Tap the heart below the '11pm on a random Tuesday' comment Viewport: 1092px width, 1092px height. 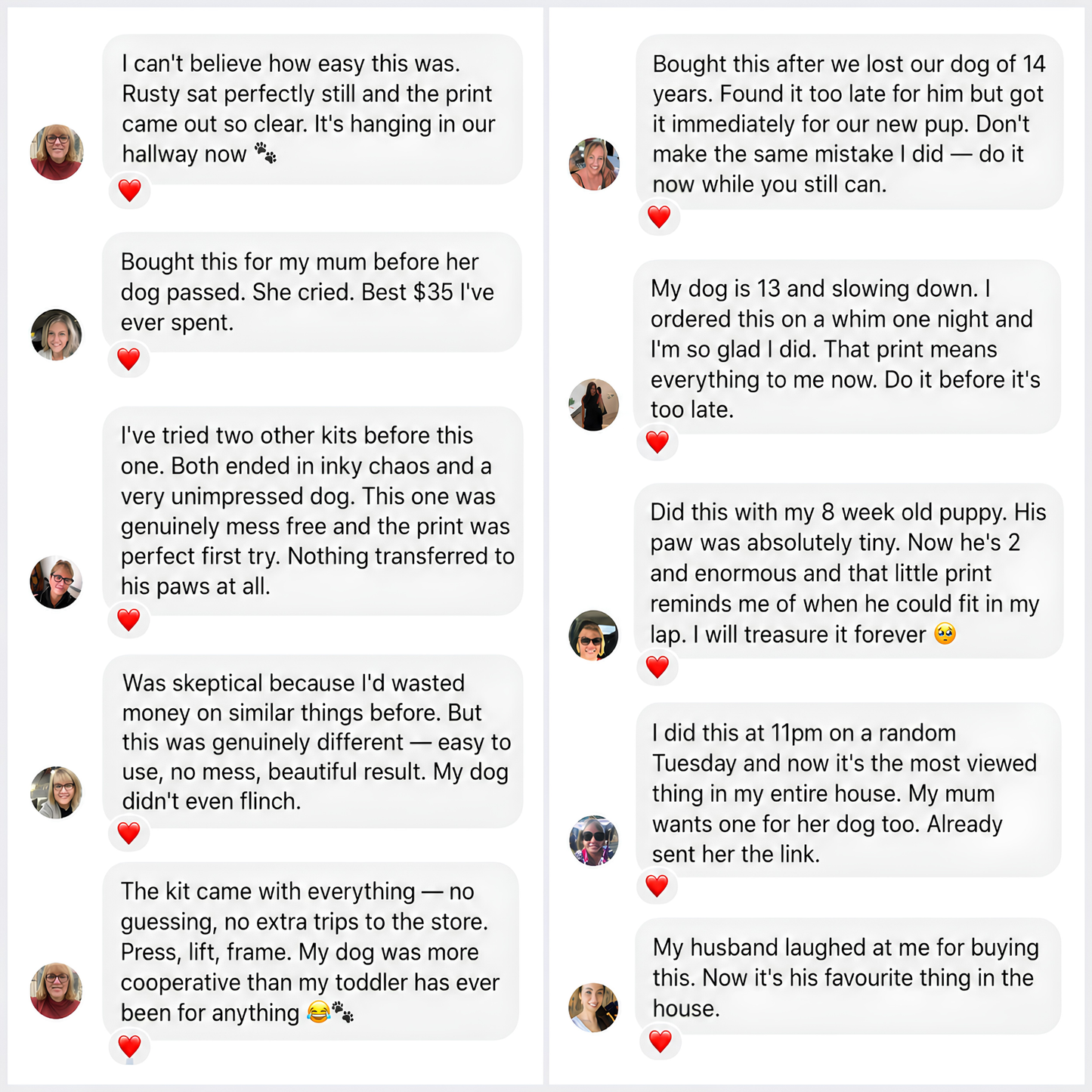(x=657, y=885)
